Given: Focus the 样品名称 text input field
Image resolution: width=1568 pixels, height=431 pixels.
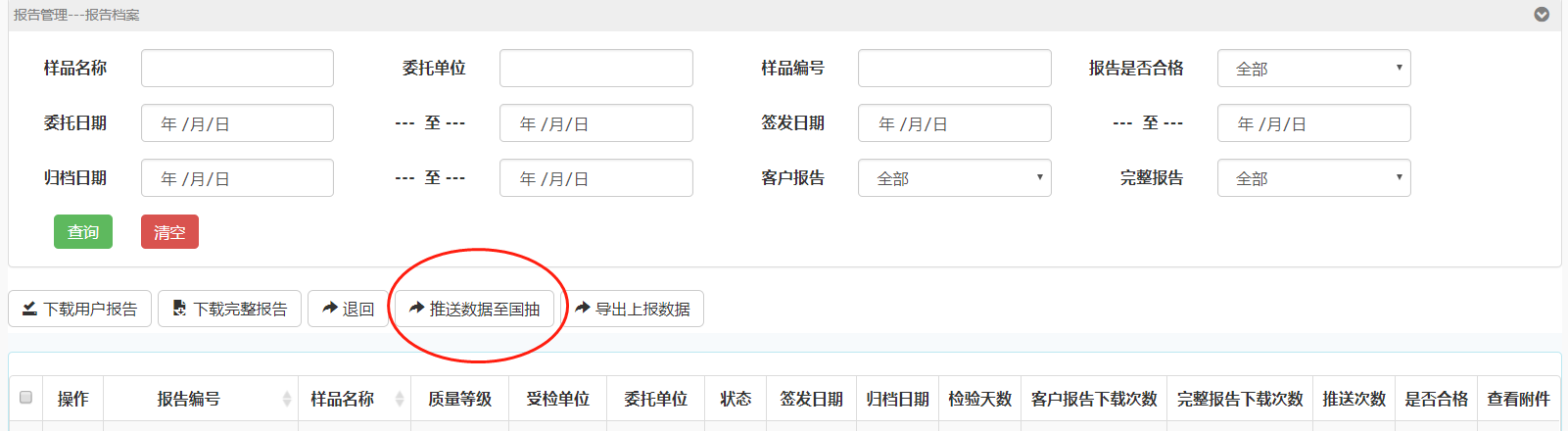Looking at the screenshot, I should (237, 69).
